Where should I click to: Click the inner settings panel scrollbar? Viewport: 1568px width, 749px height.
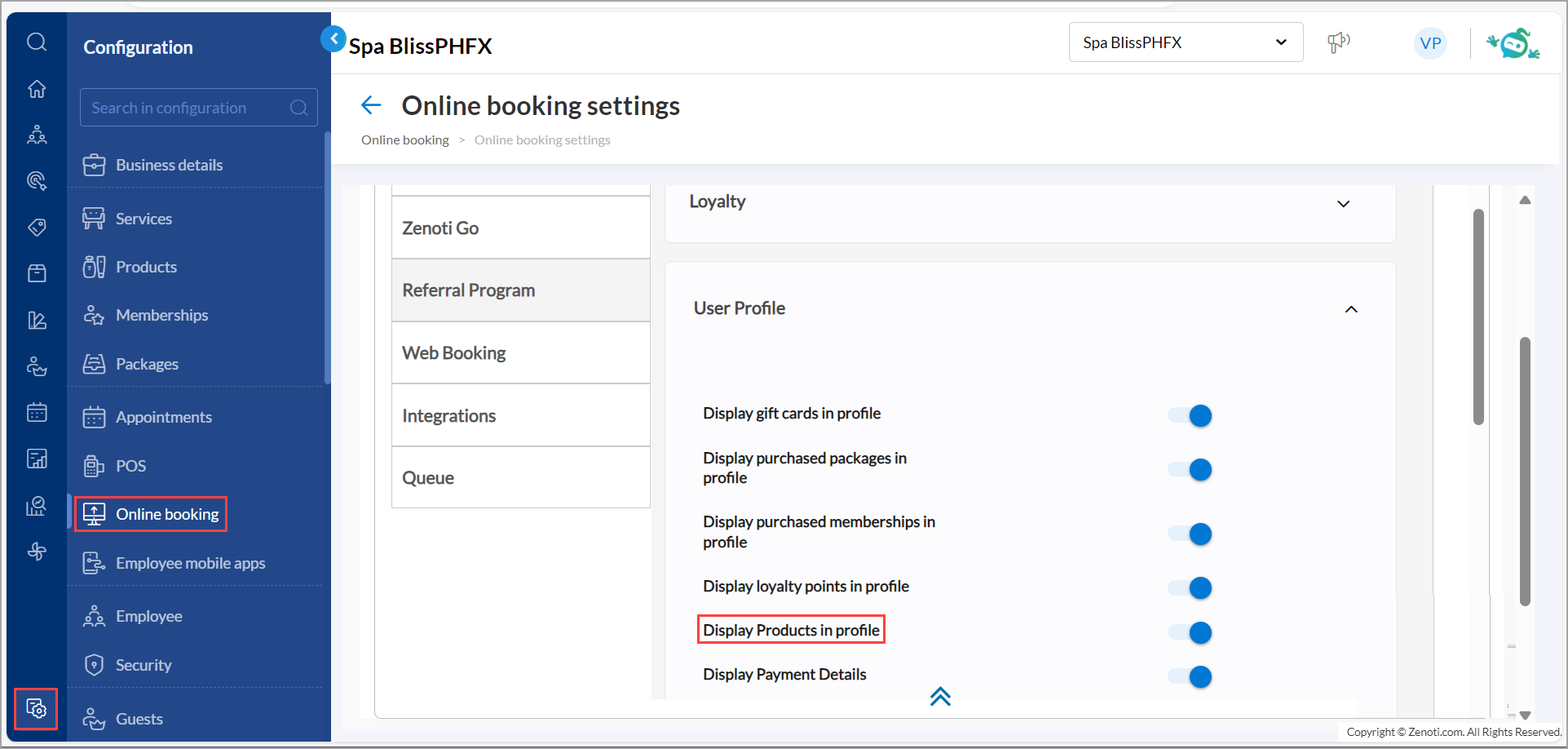pos(1478,317)
